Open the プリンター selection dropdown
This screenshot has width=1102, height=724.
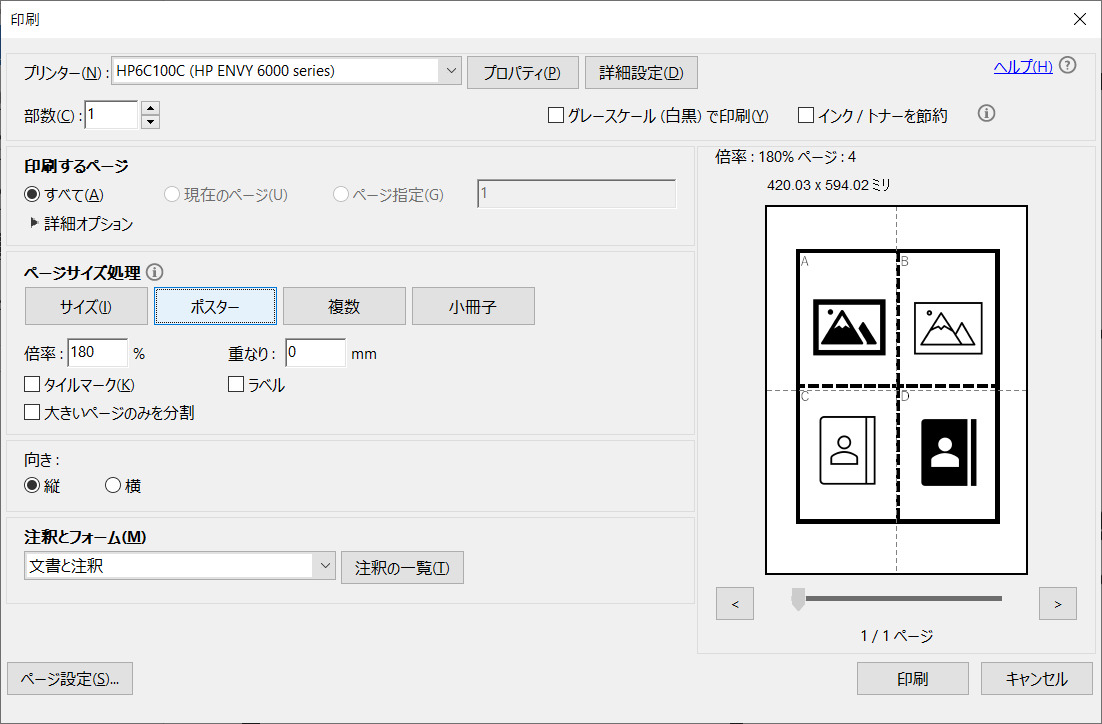[450, 71]
